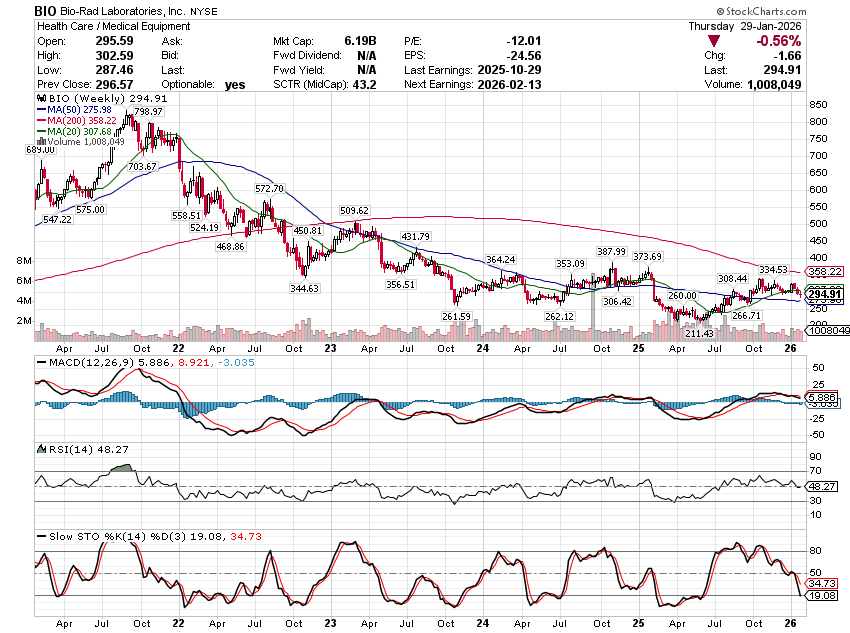Click the Slow STO legend line marker
Screen dimensions: 850x633
[x=40, y=538]
